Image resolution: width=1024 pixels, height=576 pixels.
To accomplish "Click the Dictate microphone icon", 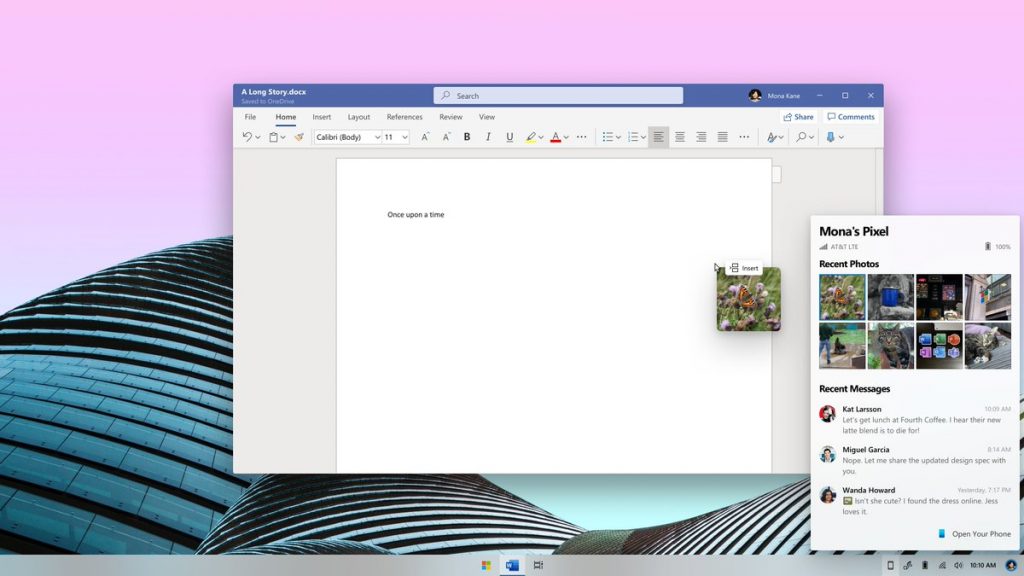I will [x=830, y=136].
